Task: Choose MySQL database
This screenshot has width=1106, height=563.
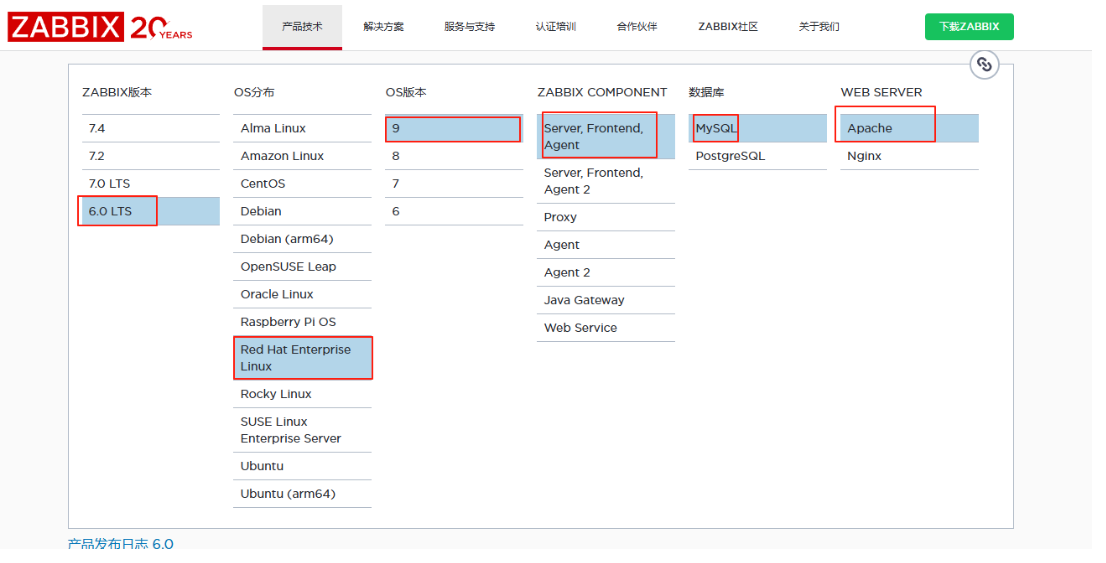Action: pyautogui.click(x=758, y=128)
